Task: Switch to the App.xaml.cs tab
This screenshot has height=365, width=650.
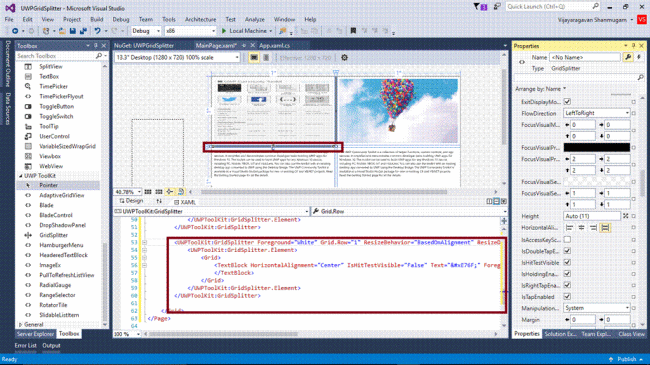Action: [274, 46]
